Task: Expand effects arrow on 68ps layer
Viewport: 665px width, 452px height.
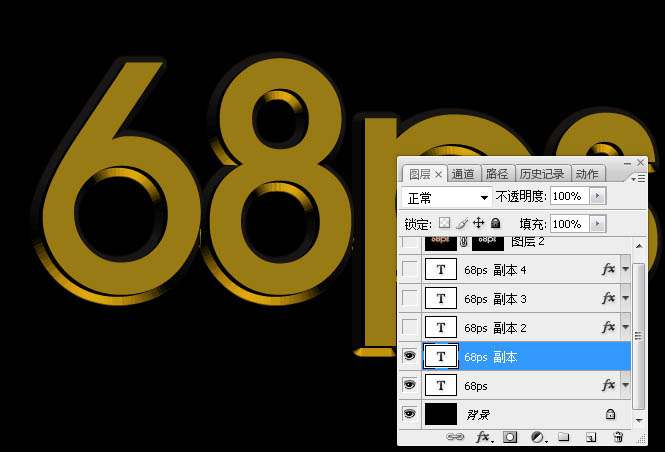Action: click(626, 385)
